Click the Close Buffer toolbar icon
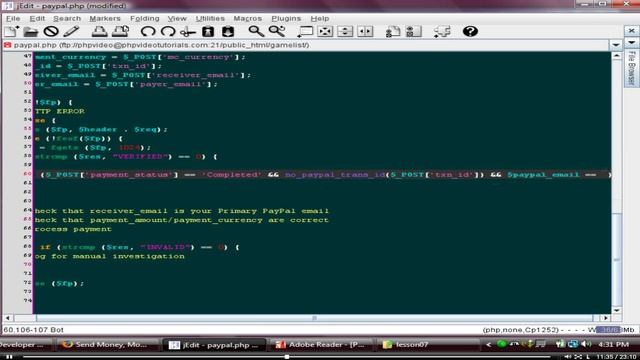 51,31
